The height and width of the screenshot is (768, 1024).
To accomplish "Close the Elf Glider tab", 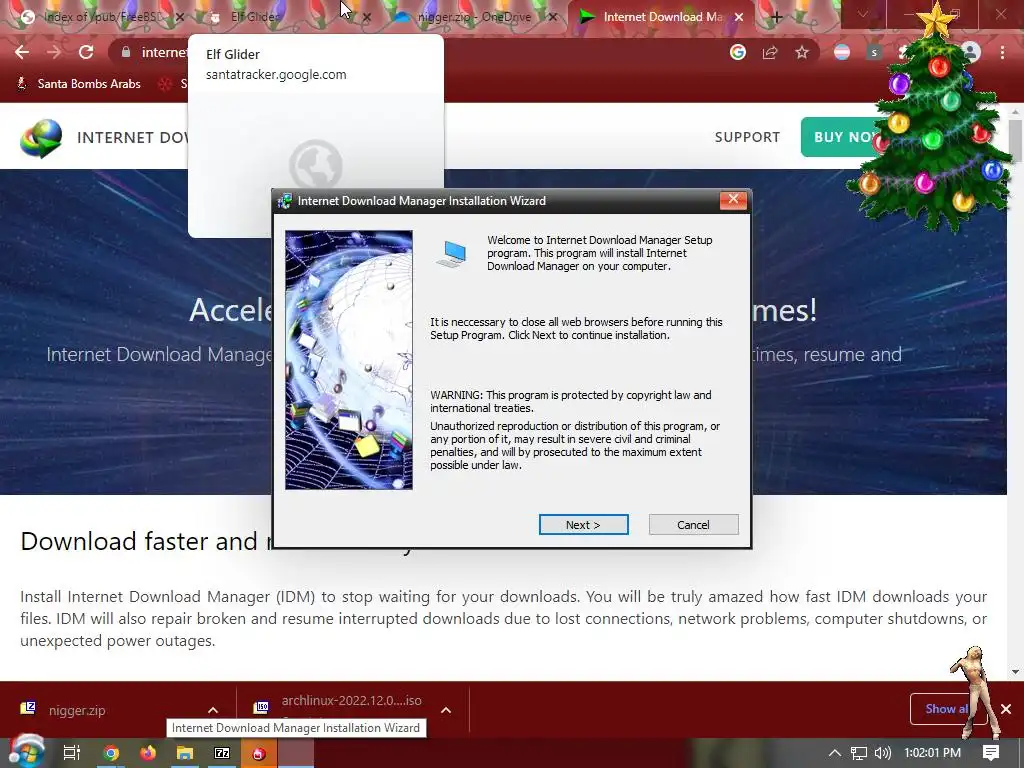I will [367, 17].
